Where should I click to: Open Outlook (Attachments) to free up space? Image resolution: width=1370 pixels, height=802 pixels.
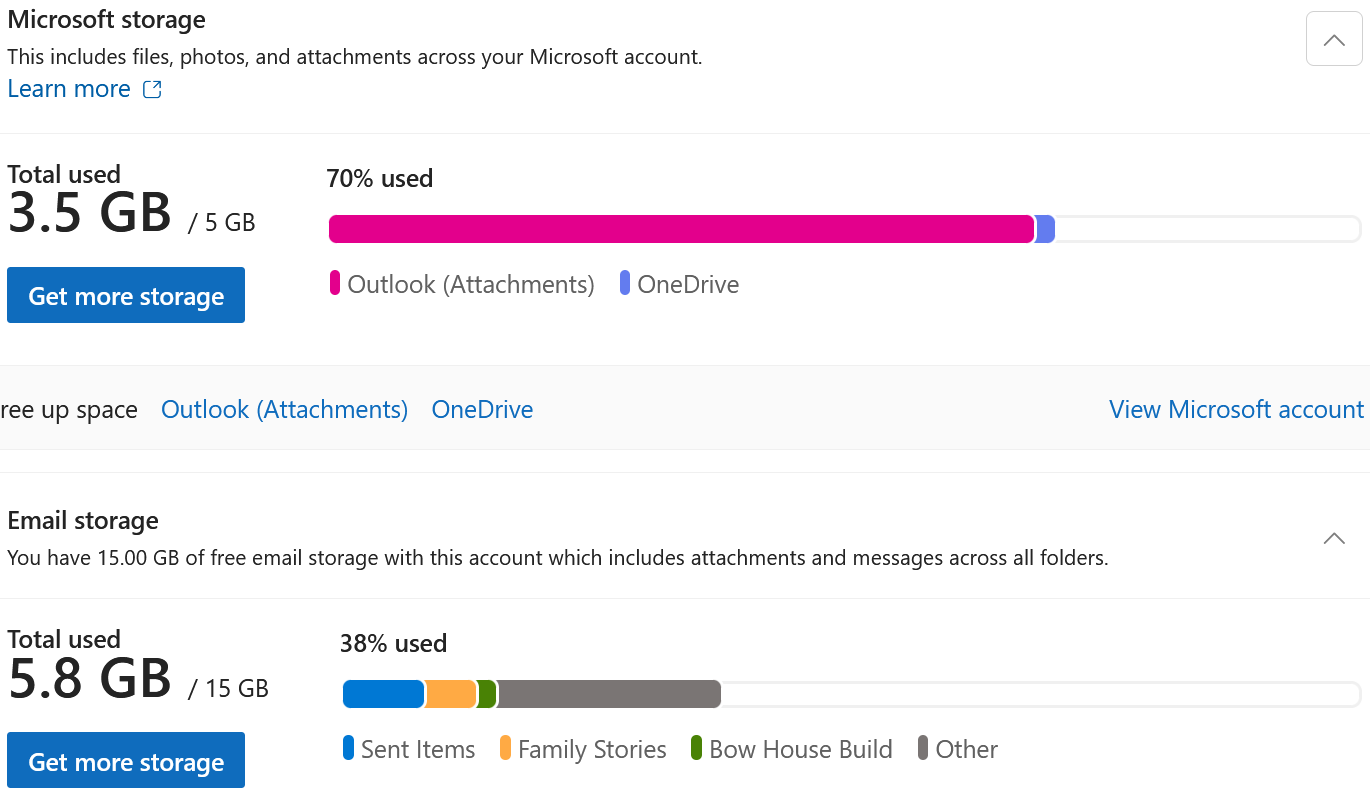(284, 409)
